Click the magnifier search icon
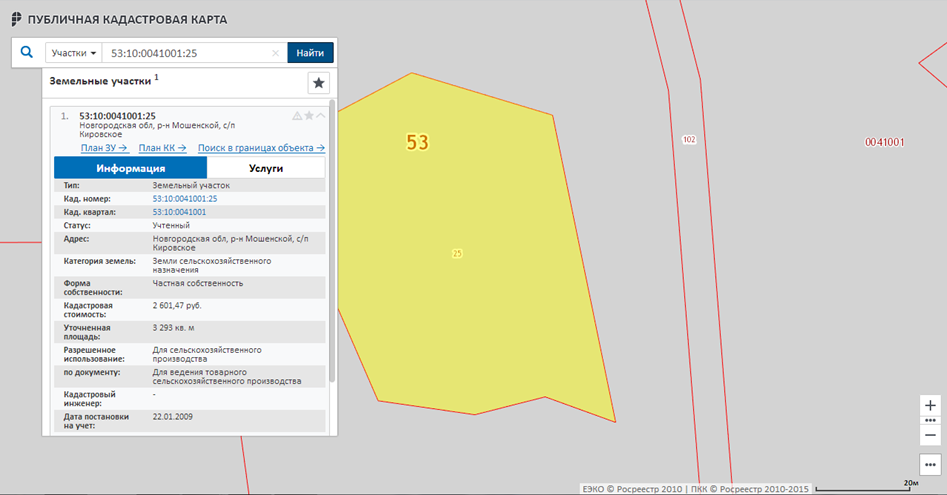The height and width of the screenshot is (495, 947). tap(27, 53)
